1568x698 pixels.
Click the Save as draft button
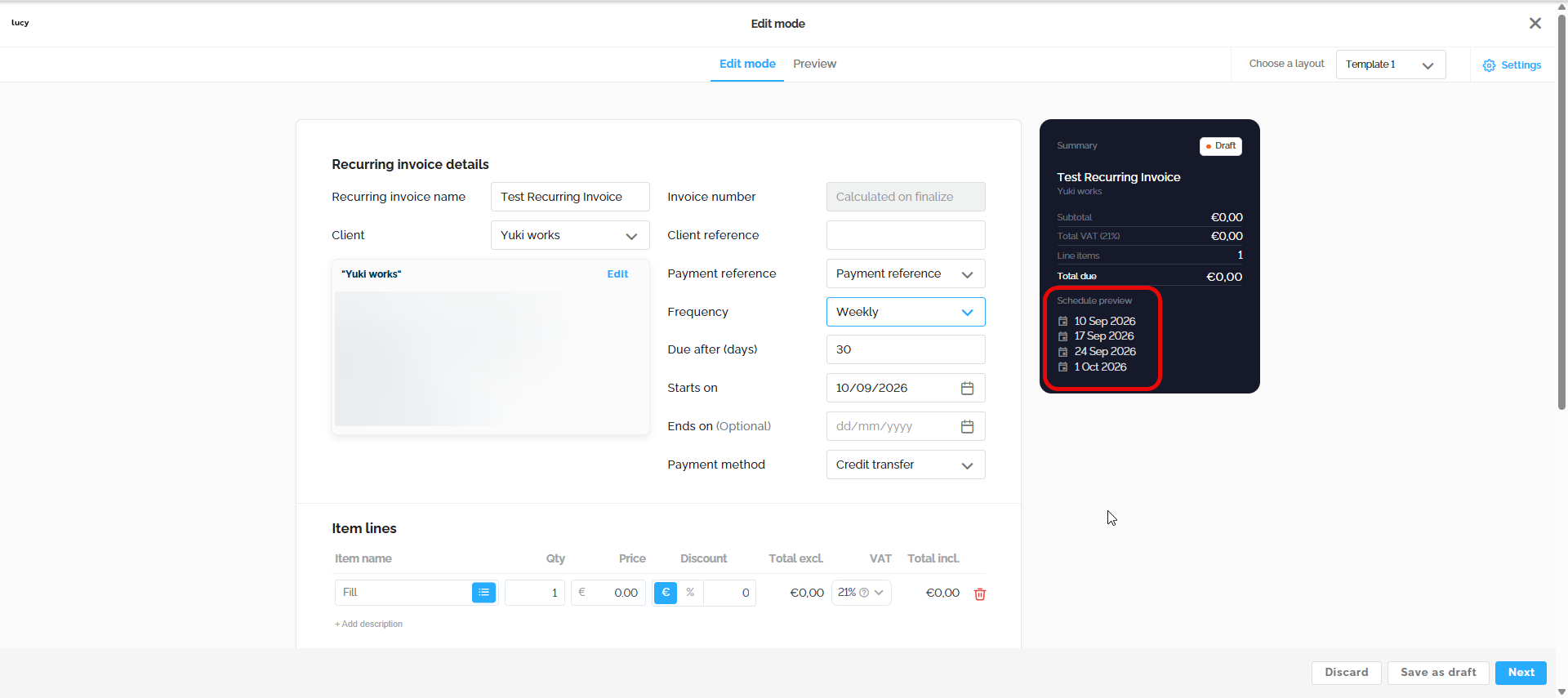(1438, 673)
